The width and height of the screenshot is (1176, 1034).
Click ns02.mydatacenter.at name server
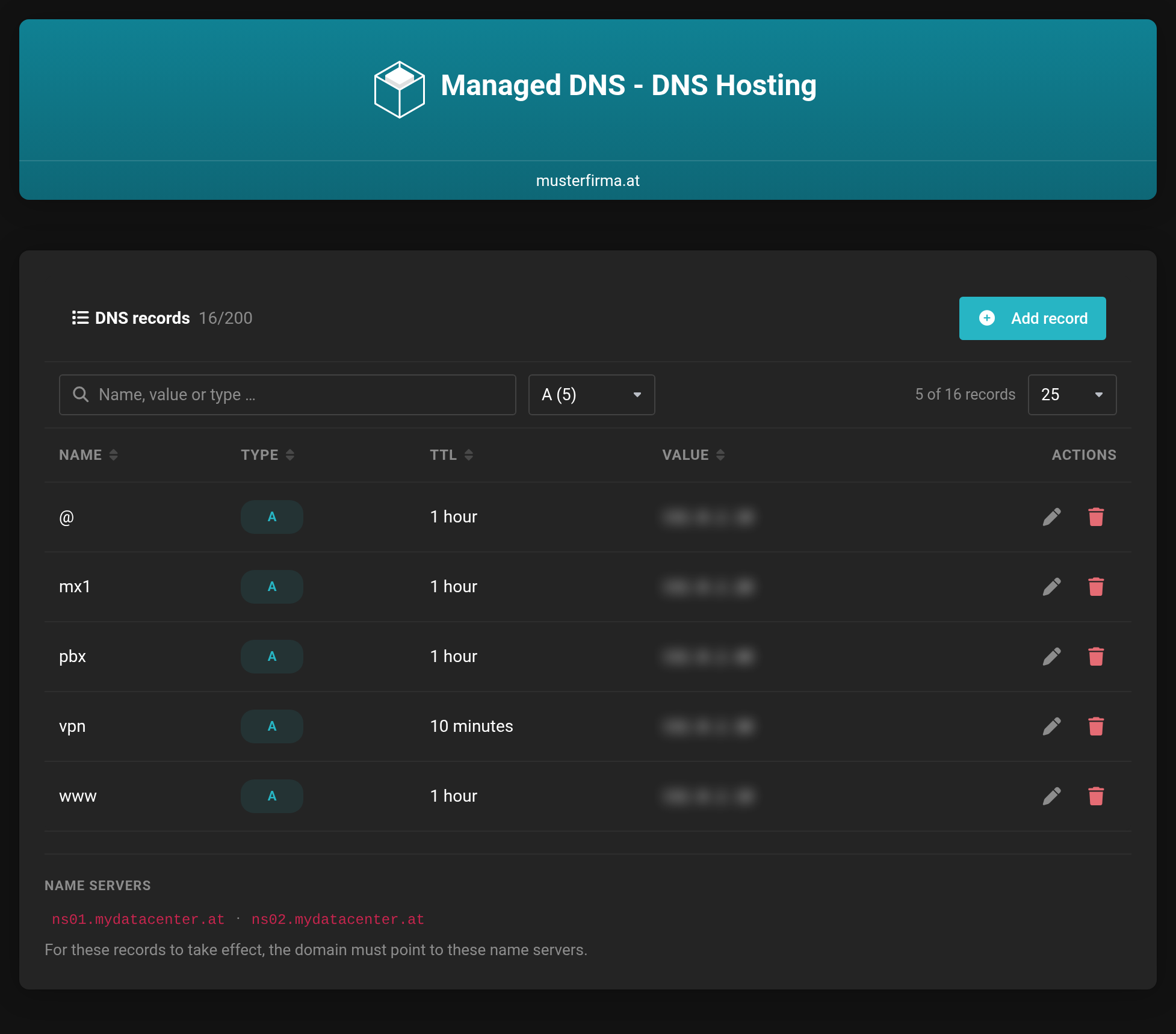pos(338,920)
